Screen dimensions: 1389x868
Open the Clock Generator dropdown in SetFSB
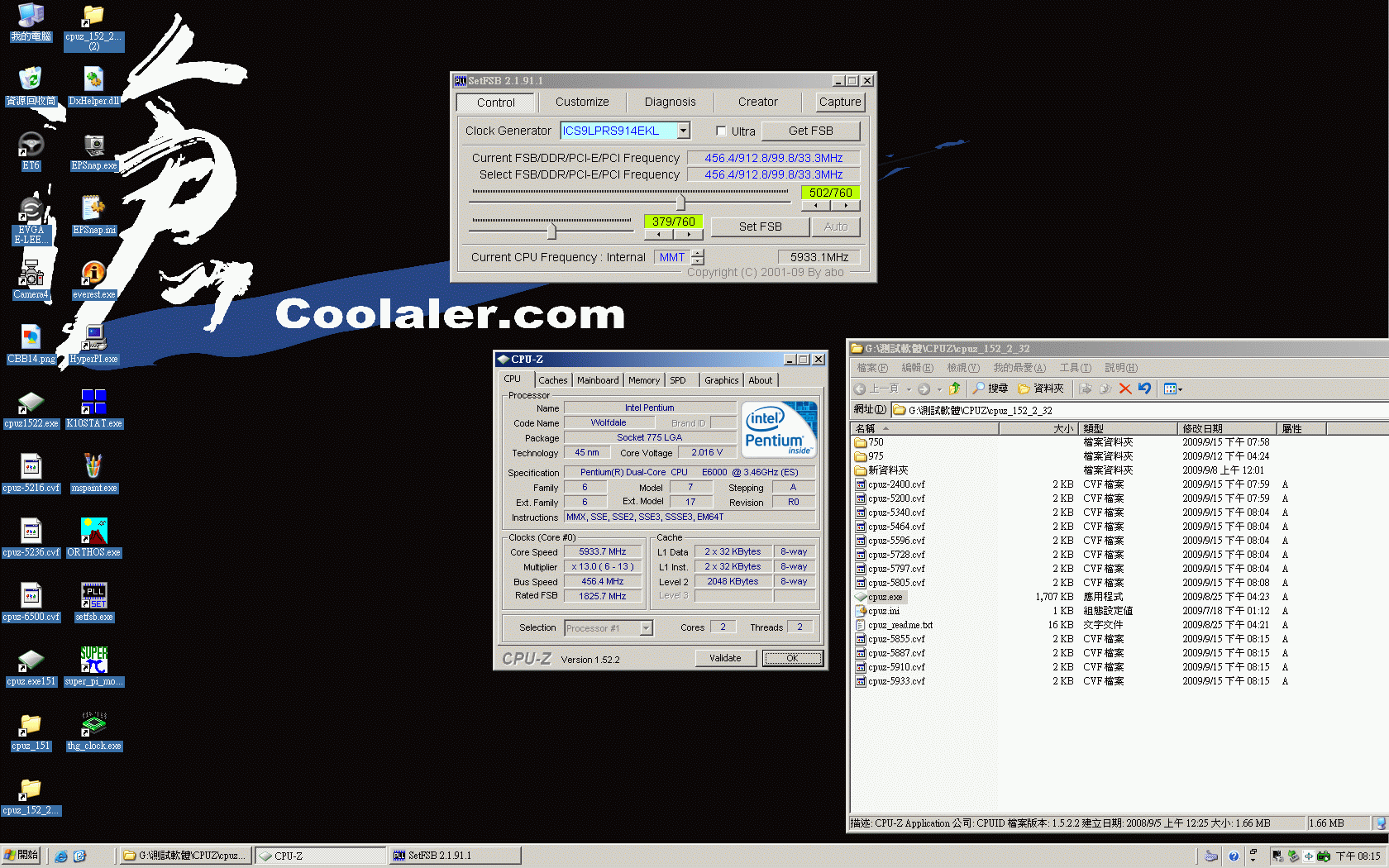click(x=683, y=131)
